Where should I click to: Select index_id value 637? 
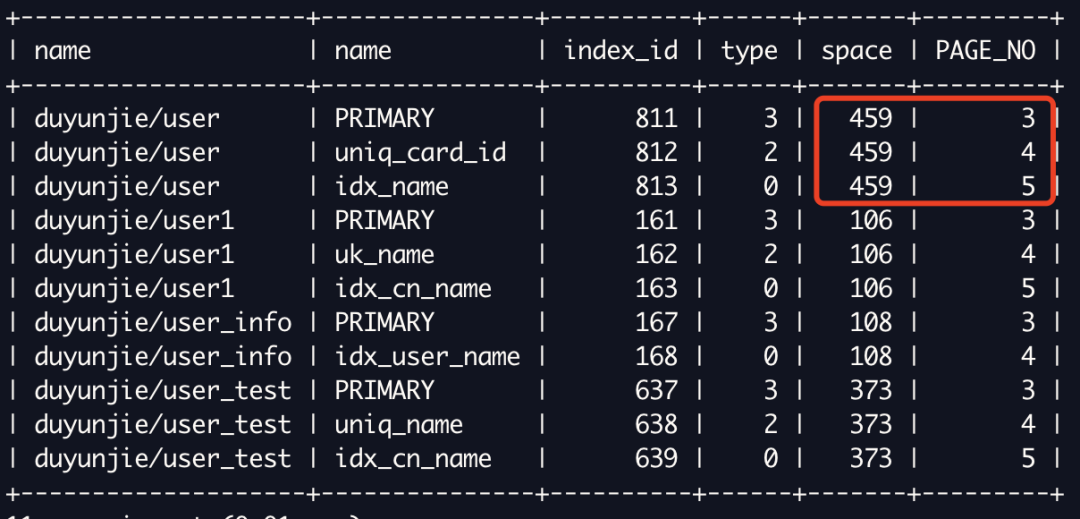click(x=656, y=391)
